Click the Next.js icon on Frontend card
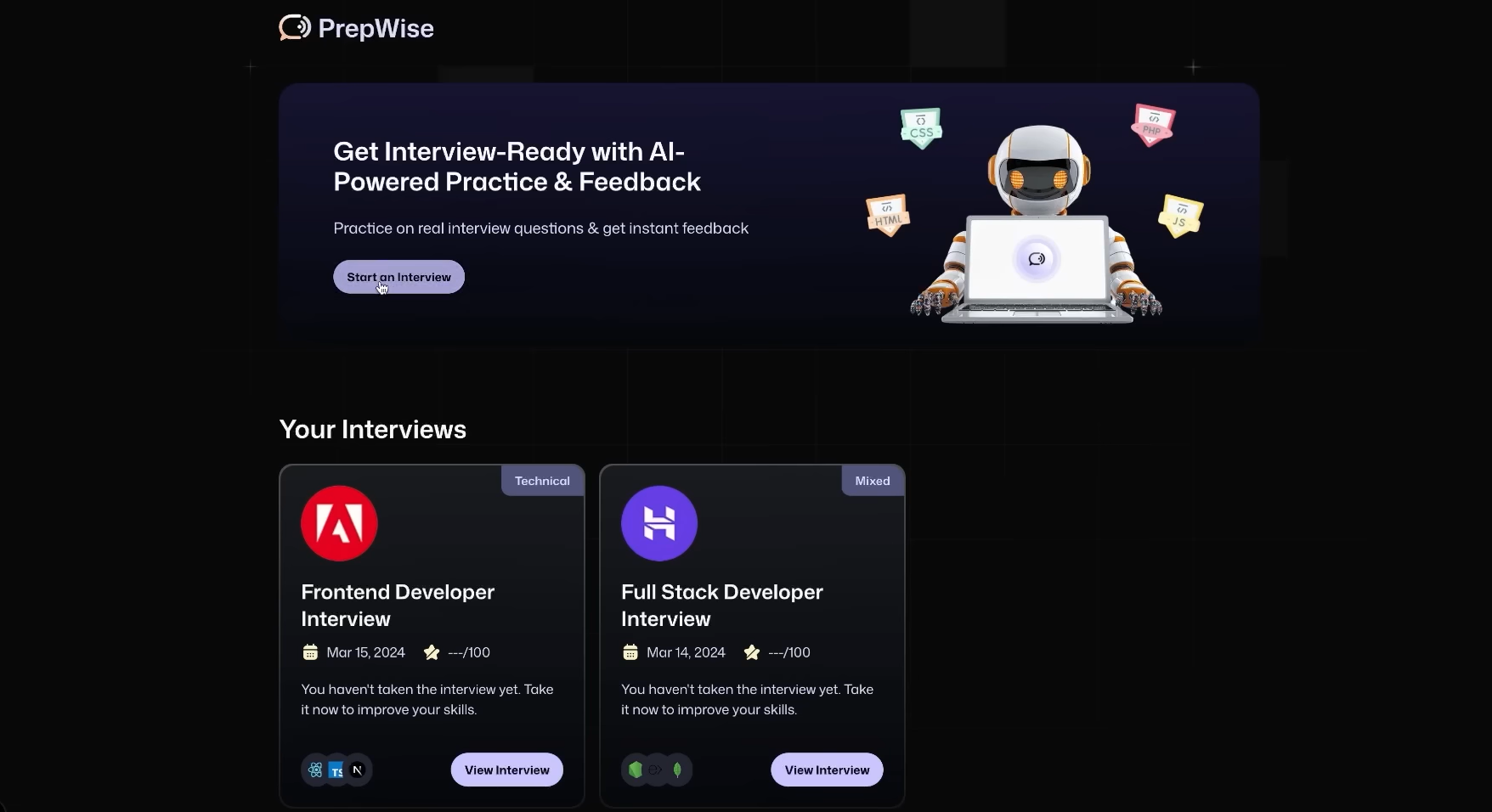This screenshot has width=1492, height=812. pos(358,770)
